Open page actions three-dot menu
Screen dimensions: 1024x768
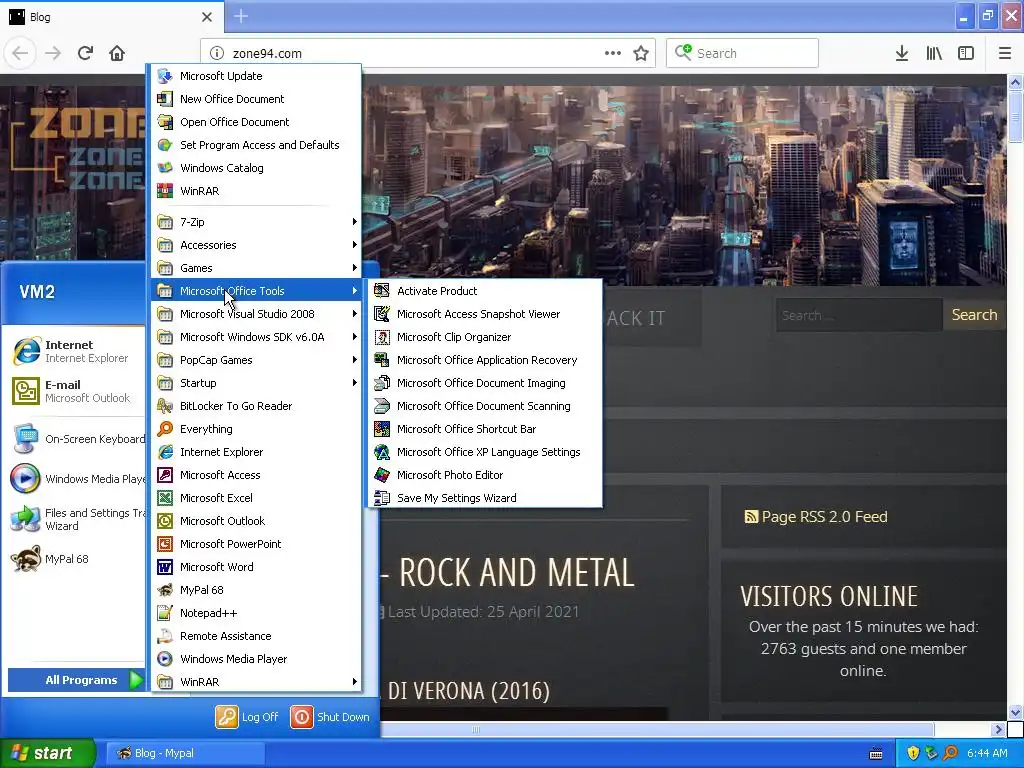click(x=613, y=53)
